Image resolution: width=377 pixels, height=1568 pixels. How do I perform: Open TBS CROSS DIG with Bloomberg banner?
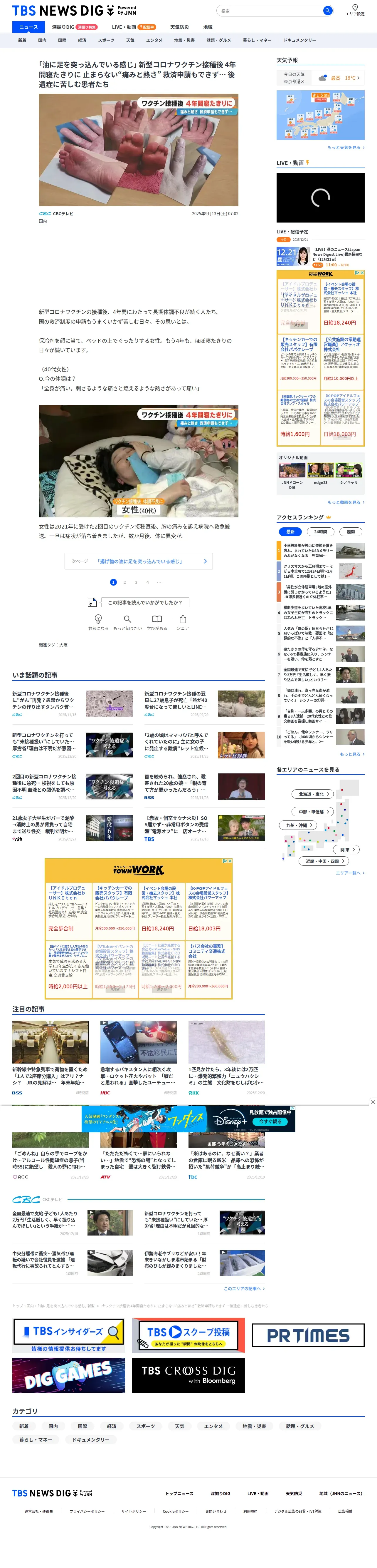(x=188, y=1375)
